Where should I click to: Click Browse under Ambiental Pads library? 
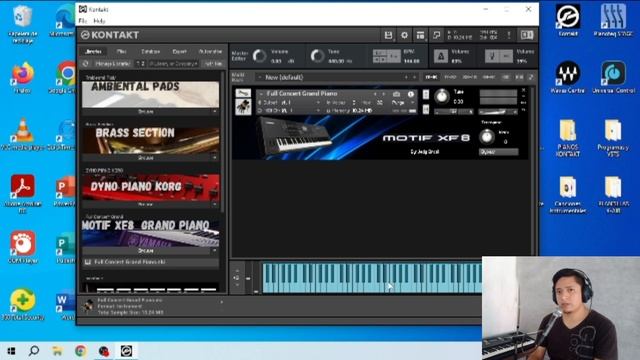(146, 111)
